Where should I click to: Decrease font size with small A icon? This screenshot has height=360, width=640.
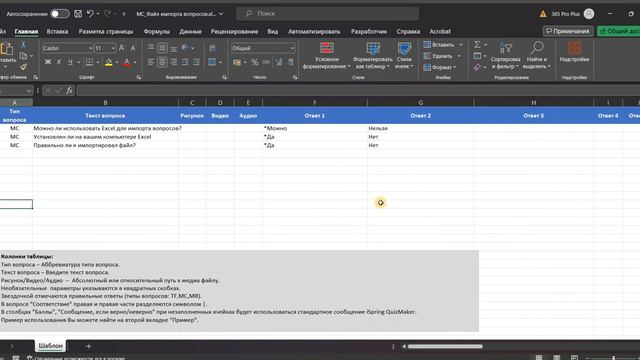tap(133, 48)
